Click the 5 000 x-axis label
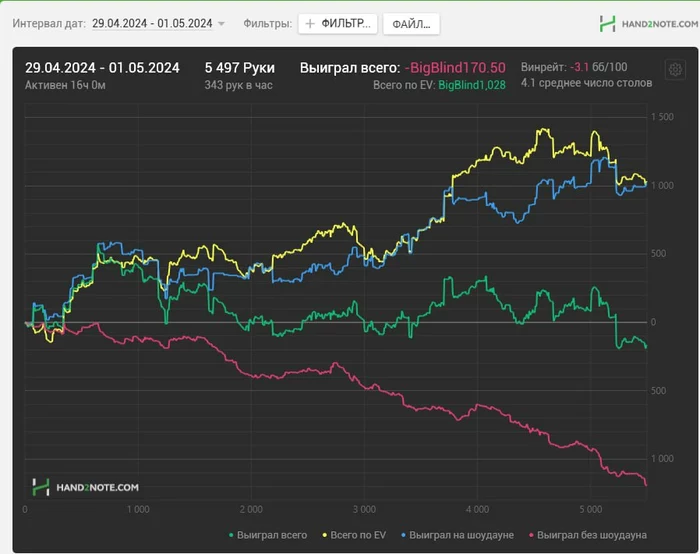Image resolution: width=700 pixels, height=554 pixels. 591,509
